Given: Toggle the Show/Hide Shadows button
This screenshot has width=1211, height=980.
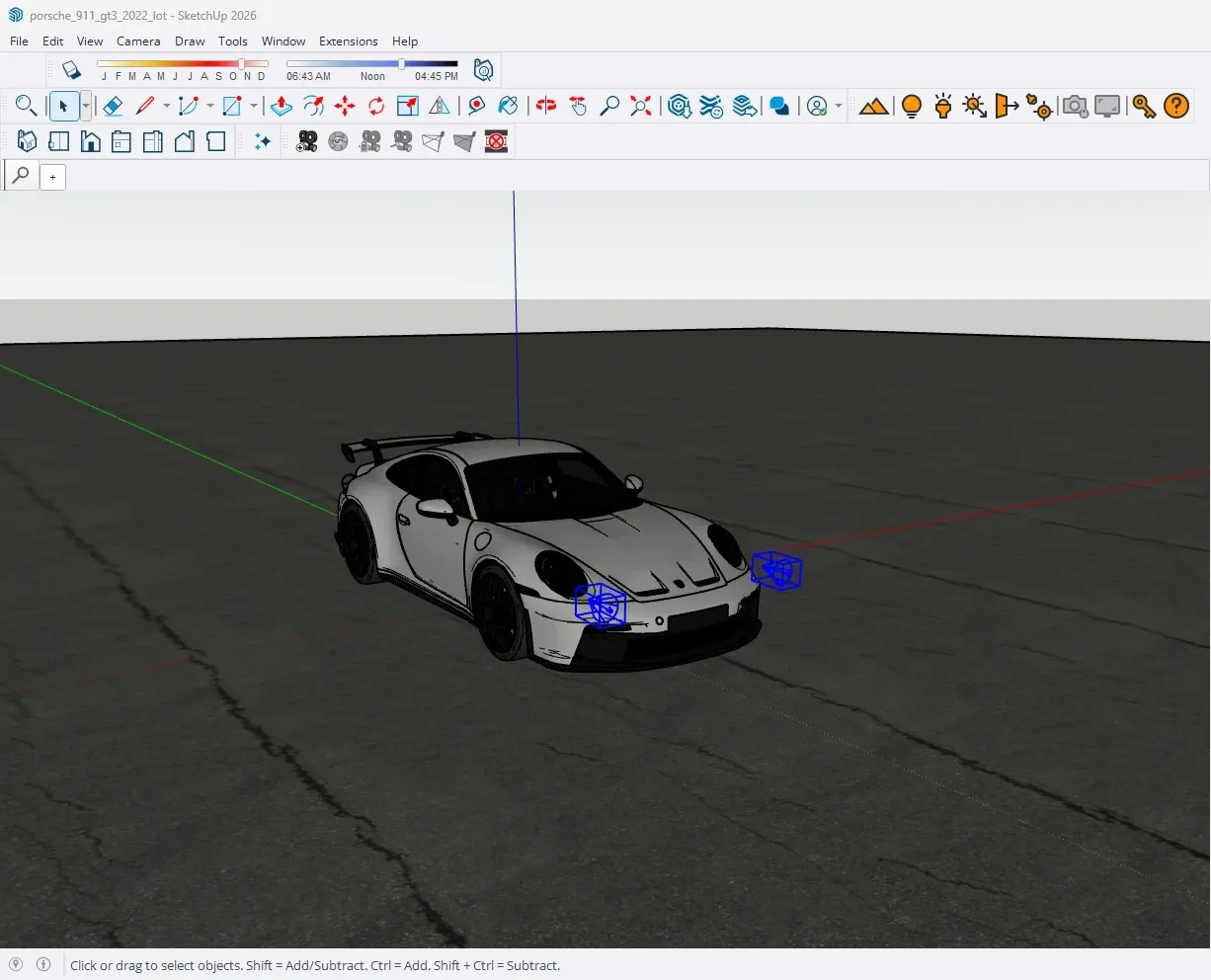Looking at the screenshot, I should [x=71, y=70].
